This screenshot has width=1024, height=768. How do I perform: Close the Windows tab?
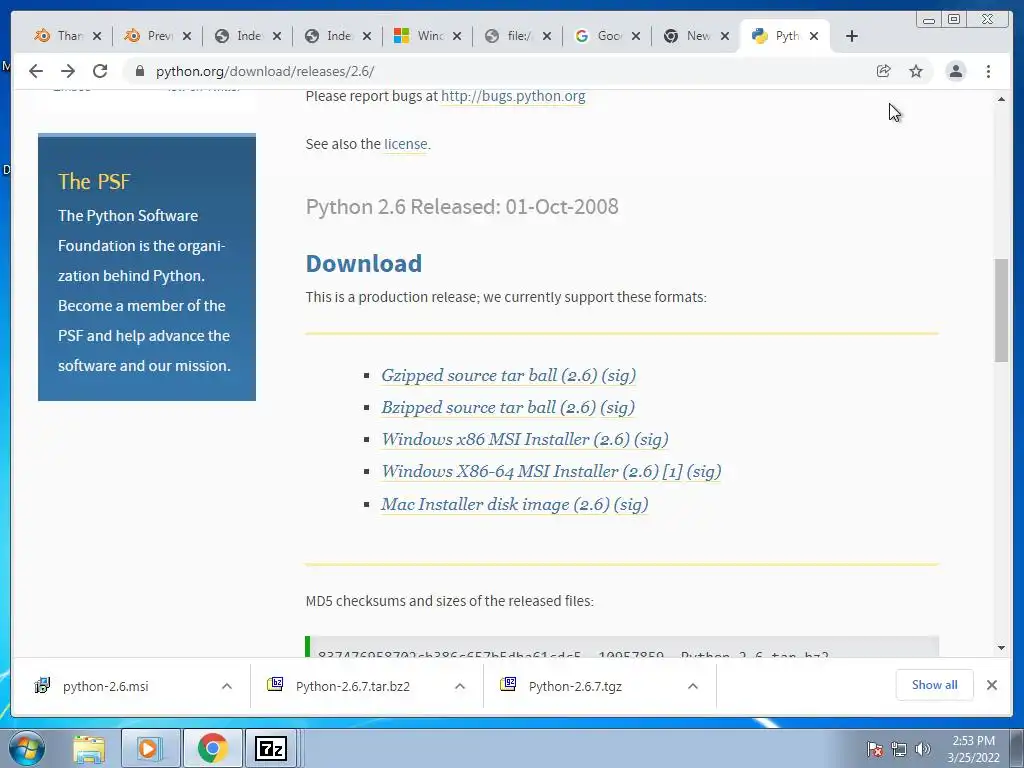[457, 36]
